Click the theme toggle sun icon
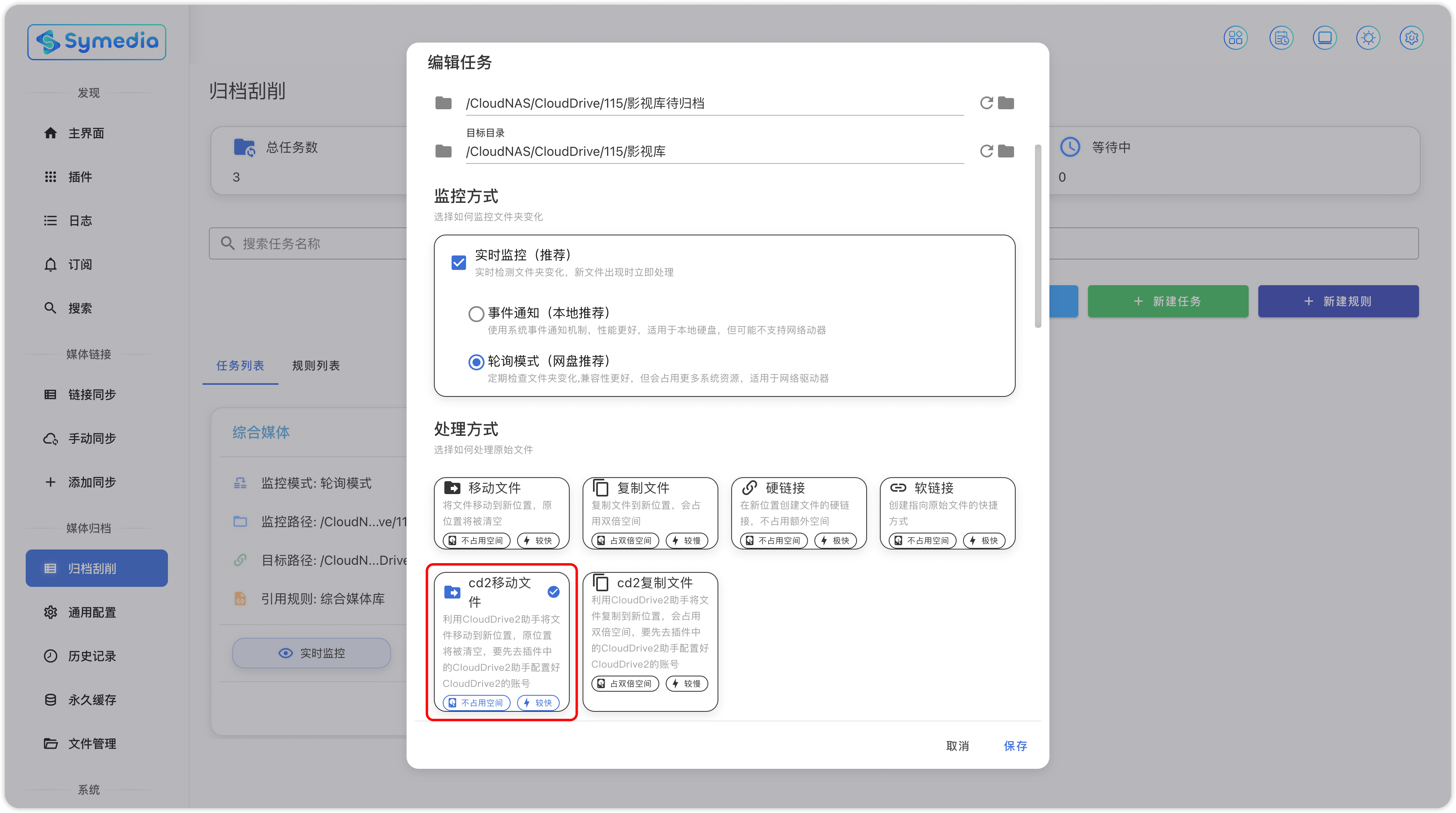 coord(1368,38)
